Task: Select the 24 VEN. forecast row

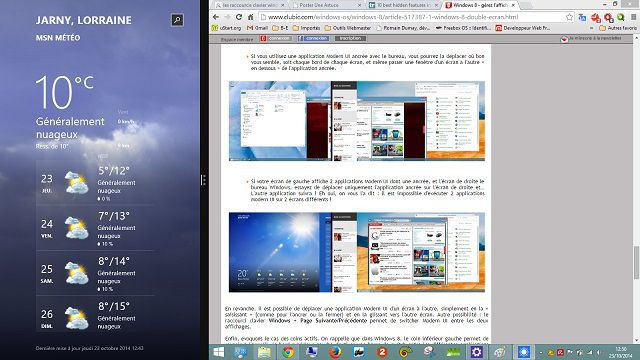Action: coord(95,228)
